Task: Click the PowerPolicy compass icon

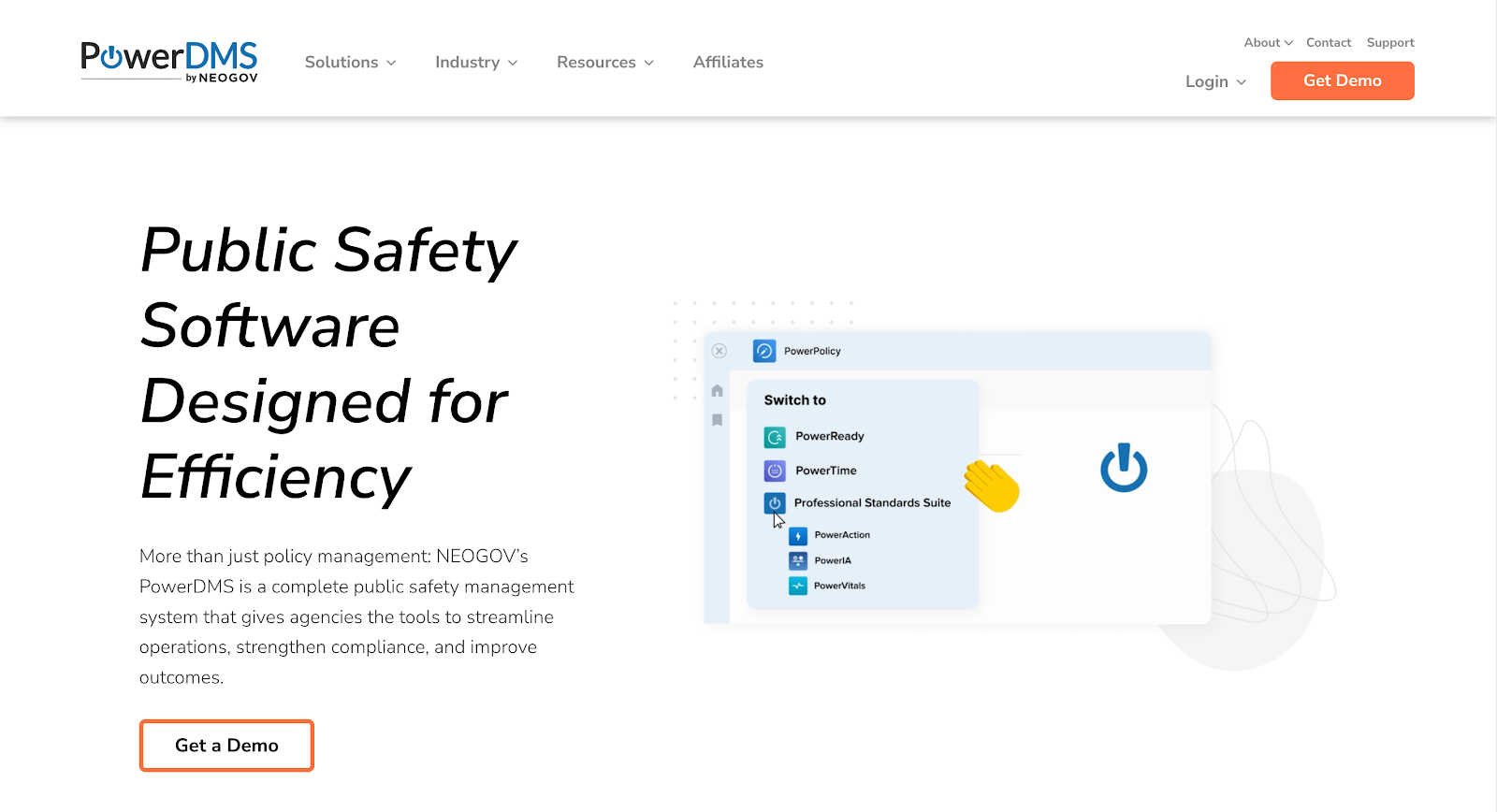Action: click(x=764, y=351)
